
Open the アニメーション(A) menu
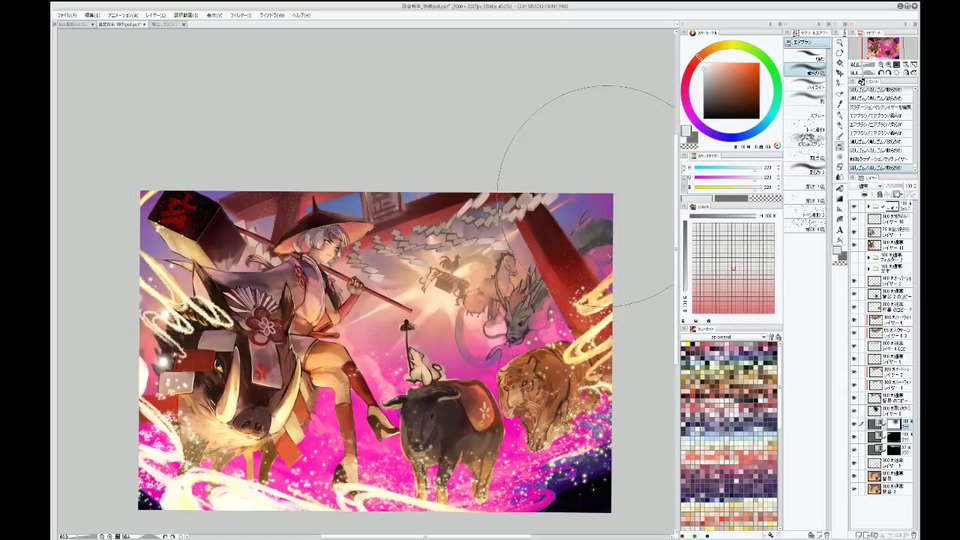click(123, 15)
